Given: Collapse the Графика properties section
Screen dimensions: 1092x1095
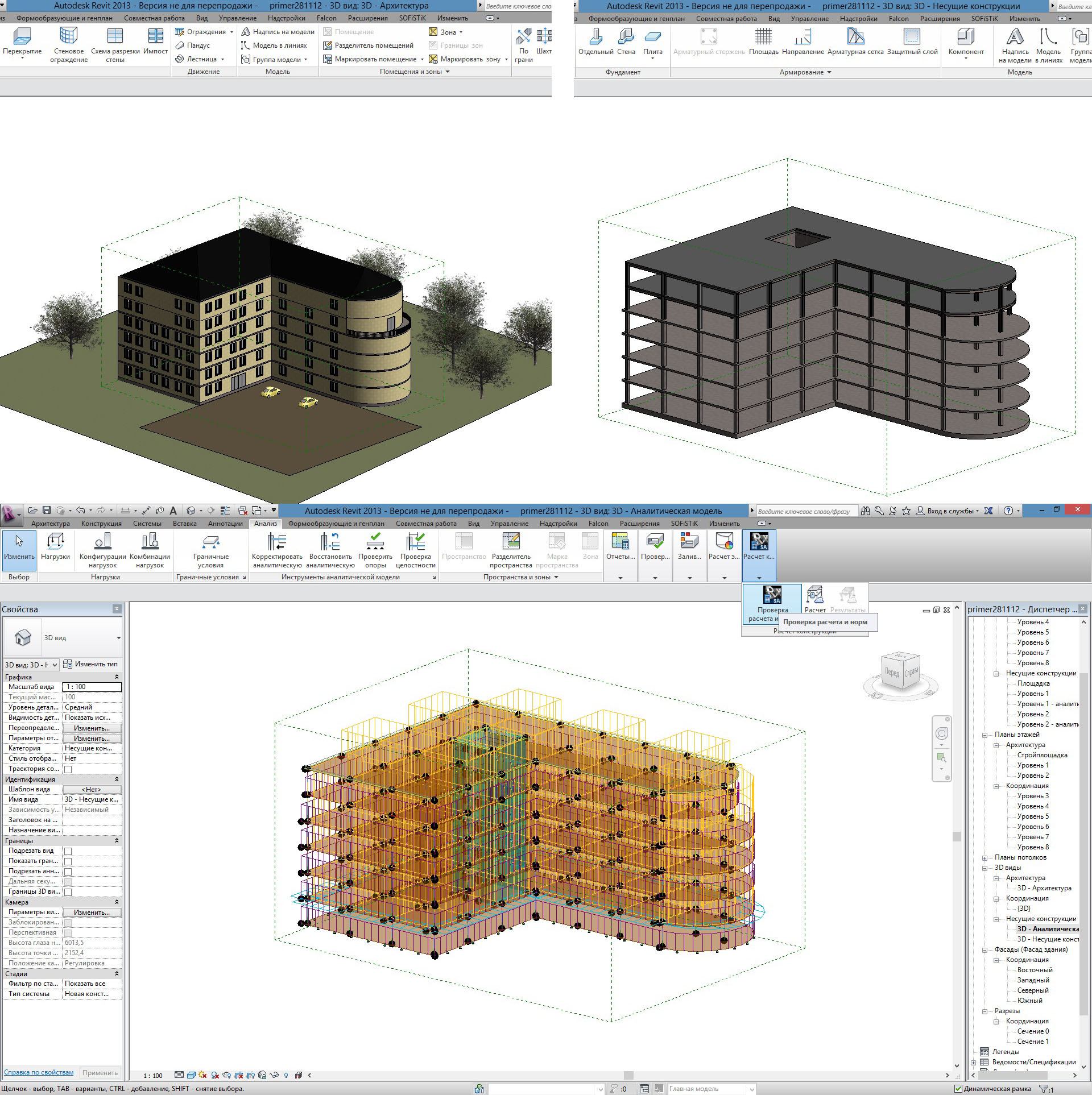Looking at the screenshot, I should point(117,677).
